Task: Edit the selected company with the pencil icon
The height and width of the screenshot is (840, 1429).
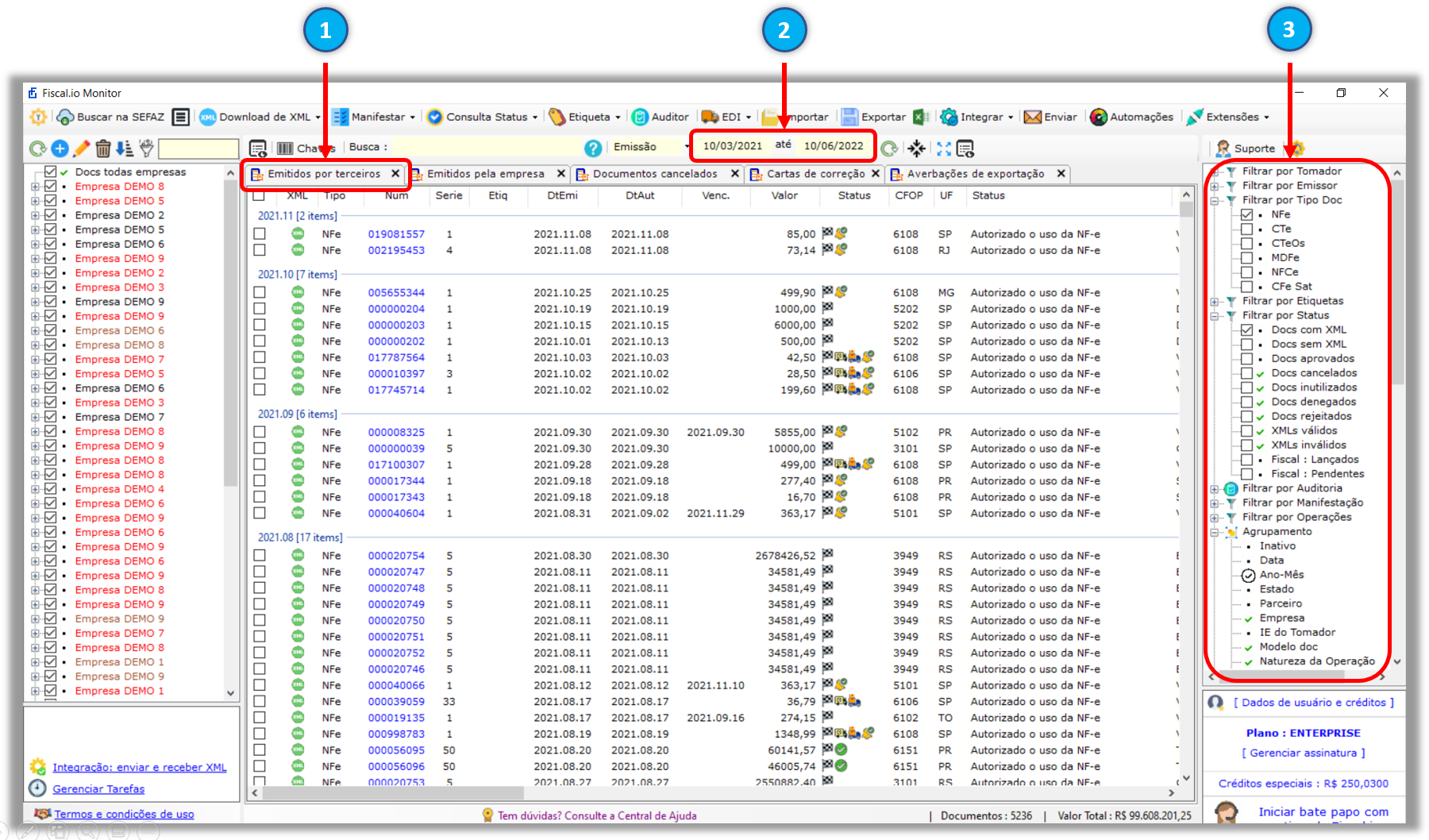Action: click(81, 148)
